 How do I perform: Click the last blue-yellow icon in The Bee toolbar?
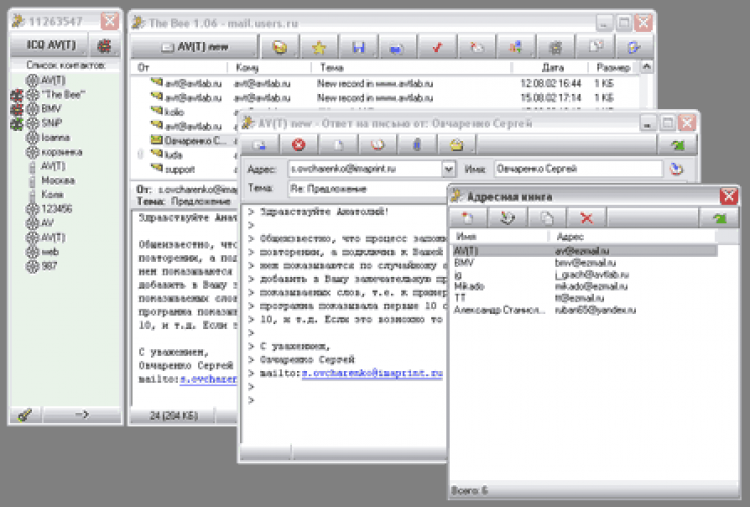click(x=634, y=47)
